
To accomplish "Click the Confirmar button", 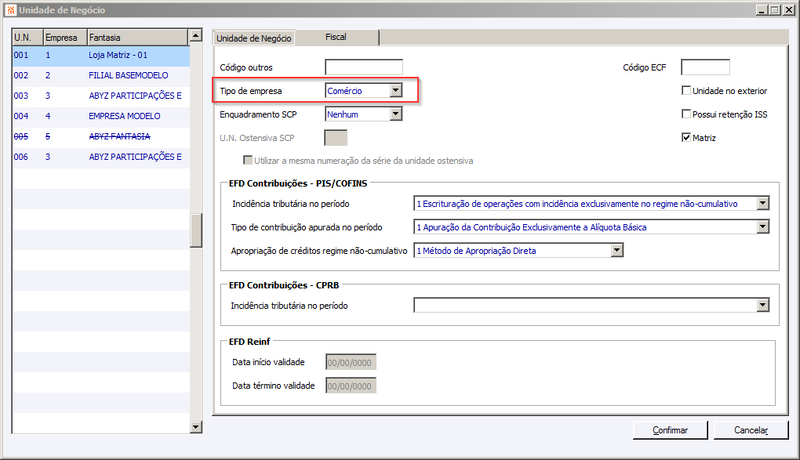I will coord(670,430).
